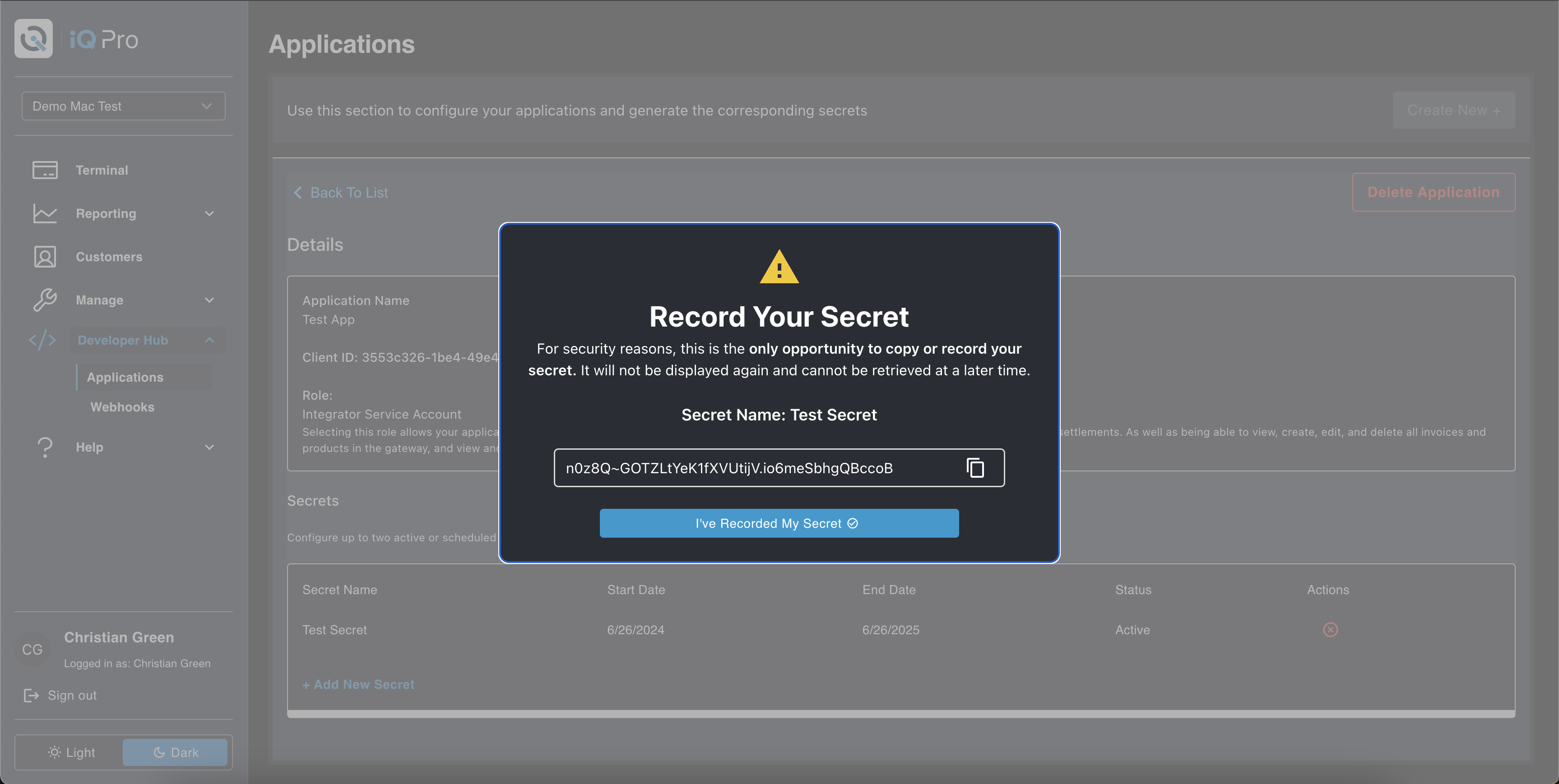This screenshot has height=784, width=1559.
Task: Click I've Recorded My Secret
Action: pyautogui.click(x=779, y=523)
